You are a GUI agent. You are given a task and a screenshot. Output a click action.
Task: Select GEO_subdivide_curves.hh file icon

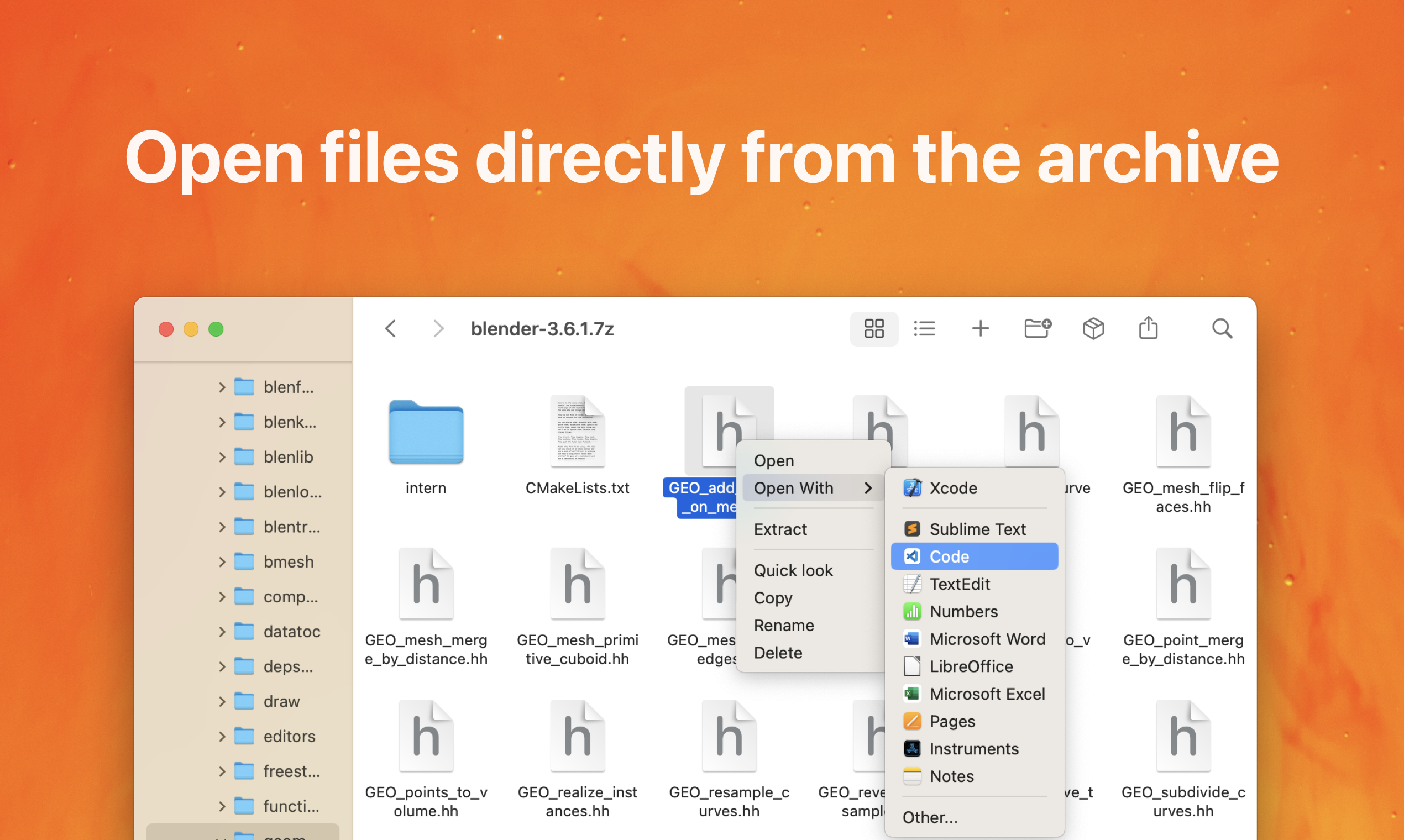1183,736
